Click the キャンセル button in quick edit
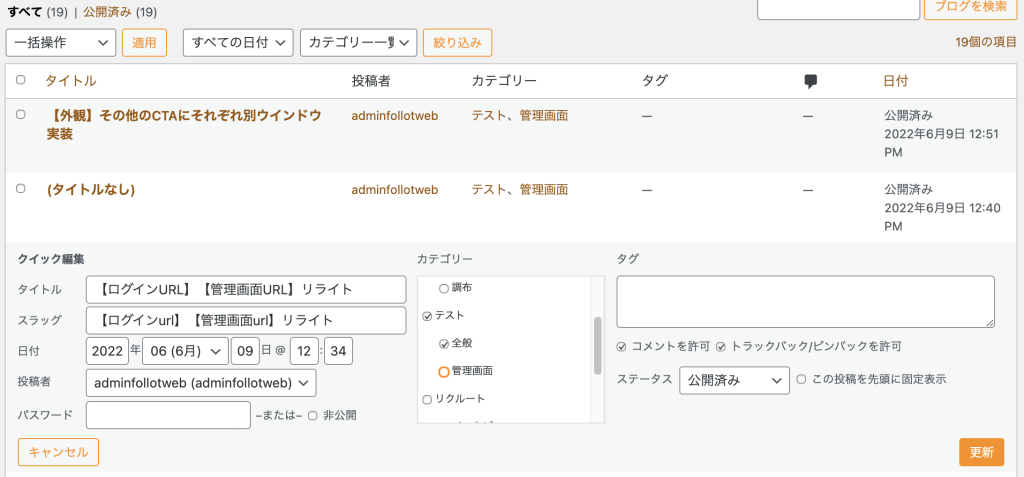Screen dimensions: 1024x477 point(59,452)
